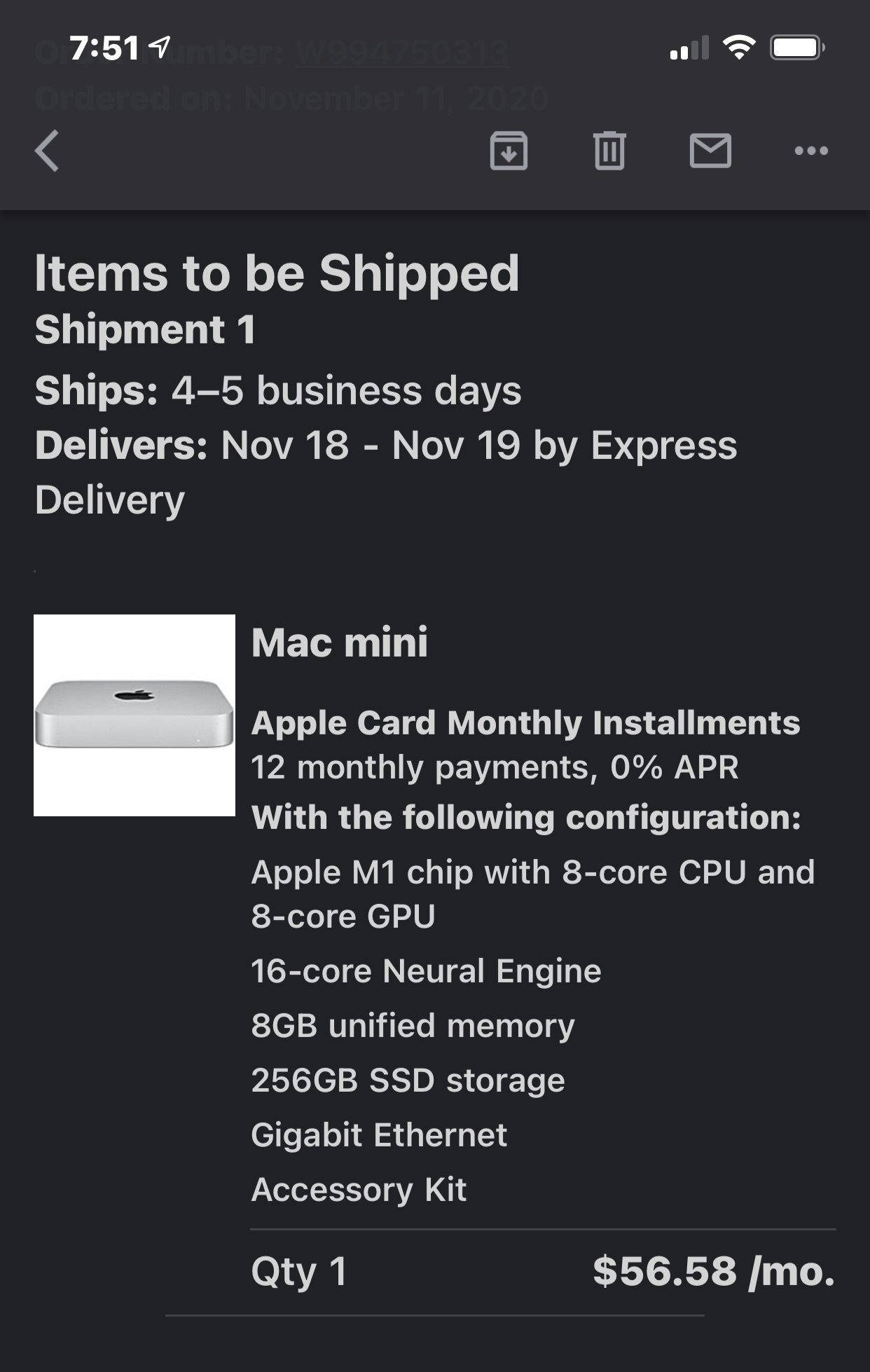Mark email as unread with envelope icon
This screenshot has height=1372, width=870.
coord(710,151)
